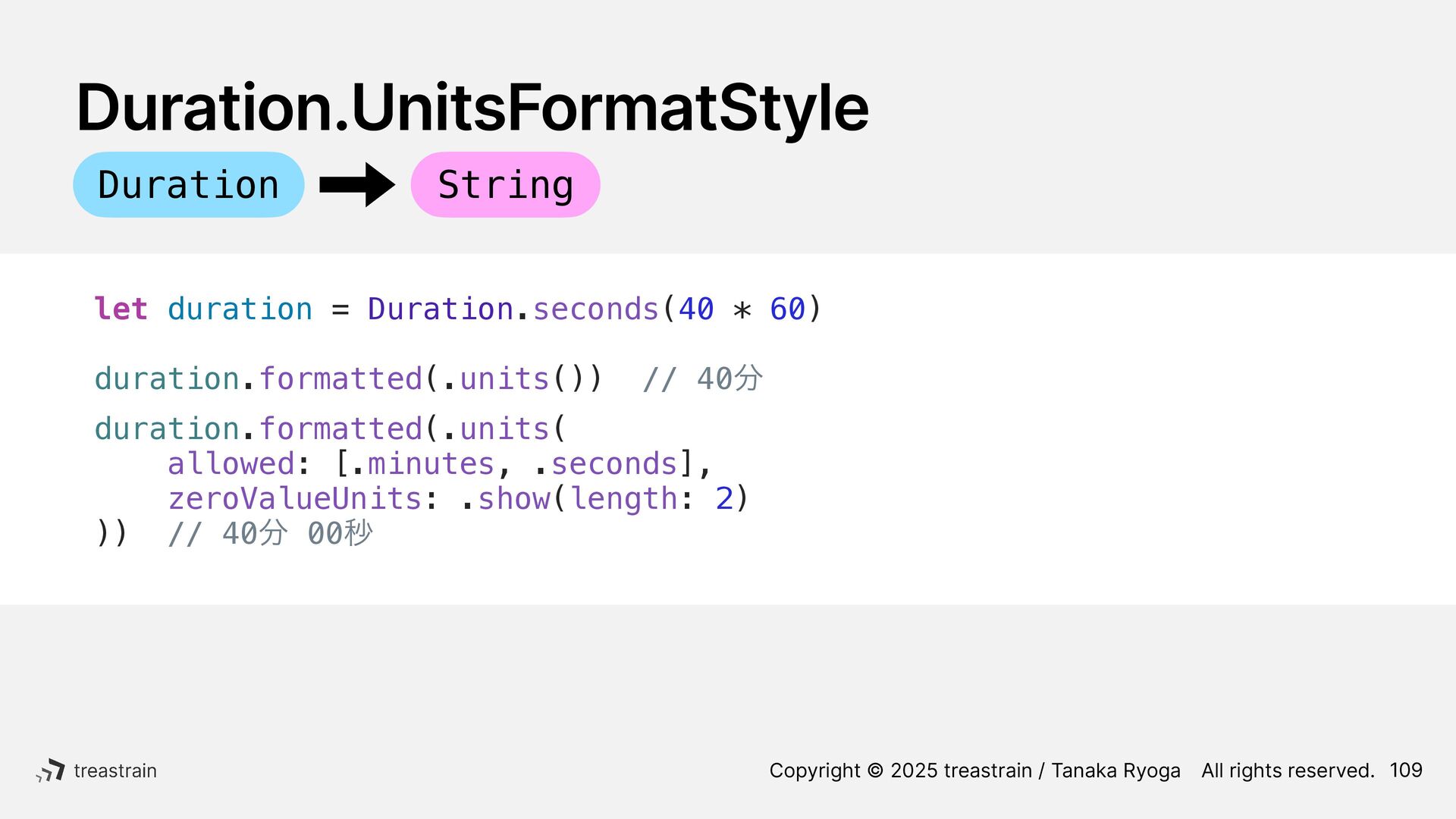Screen dimensions: 1456x819
Task: Click the pink String pill badge
Action: coord(505,184)
